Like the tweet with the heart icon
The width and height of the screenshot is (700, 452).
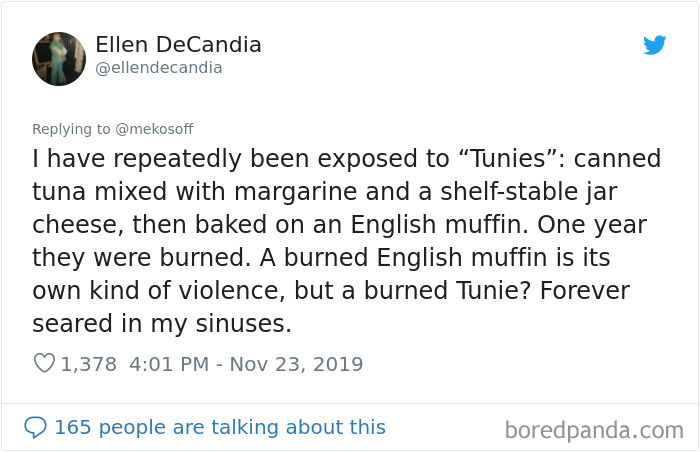point(44,363)
